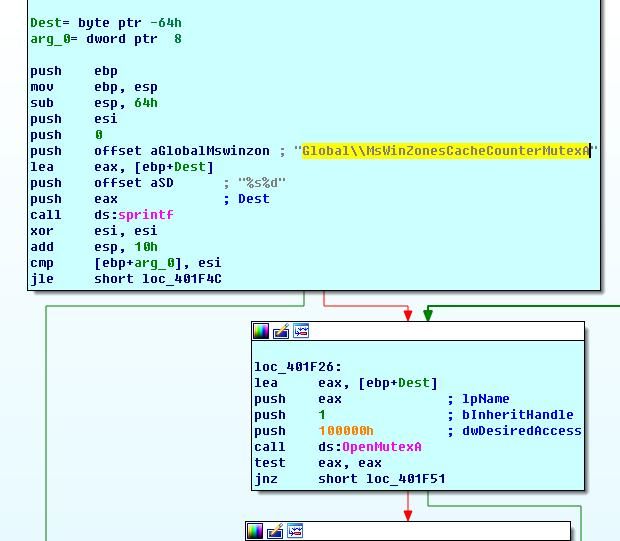Image resolution: width=620 pixels, height=541 pixels.
Task: Click the sprintf call reference
Action: click(x=146, y=215)
